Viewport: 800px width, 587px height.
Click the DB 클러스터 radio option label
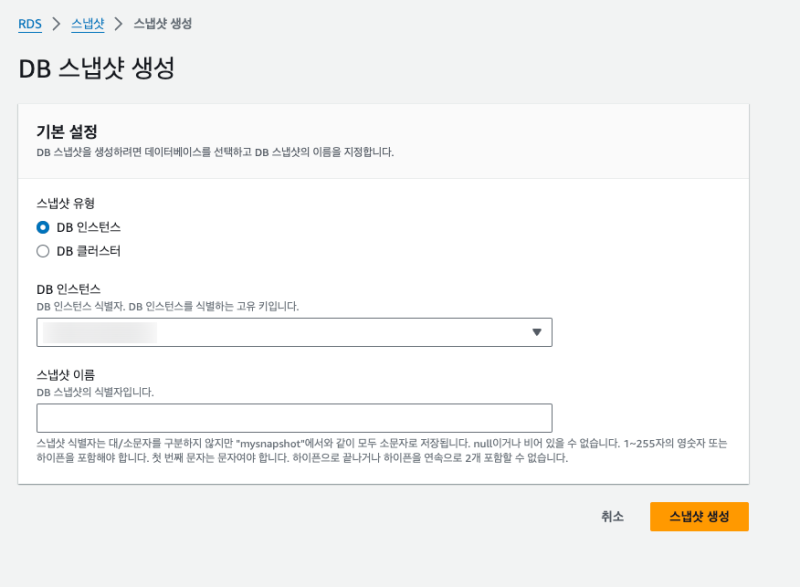click(x=88, y=251)
